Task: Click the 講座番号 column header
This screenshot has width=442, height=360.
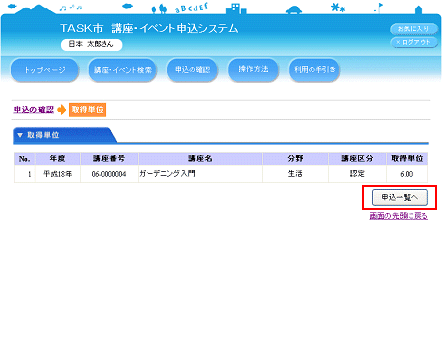Action: click(x=109, y=159)
